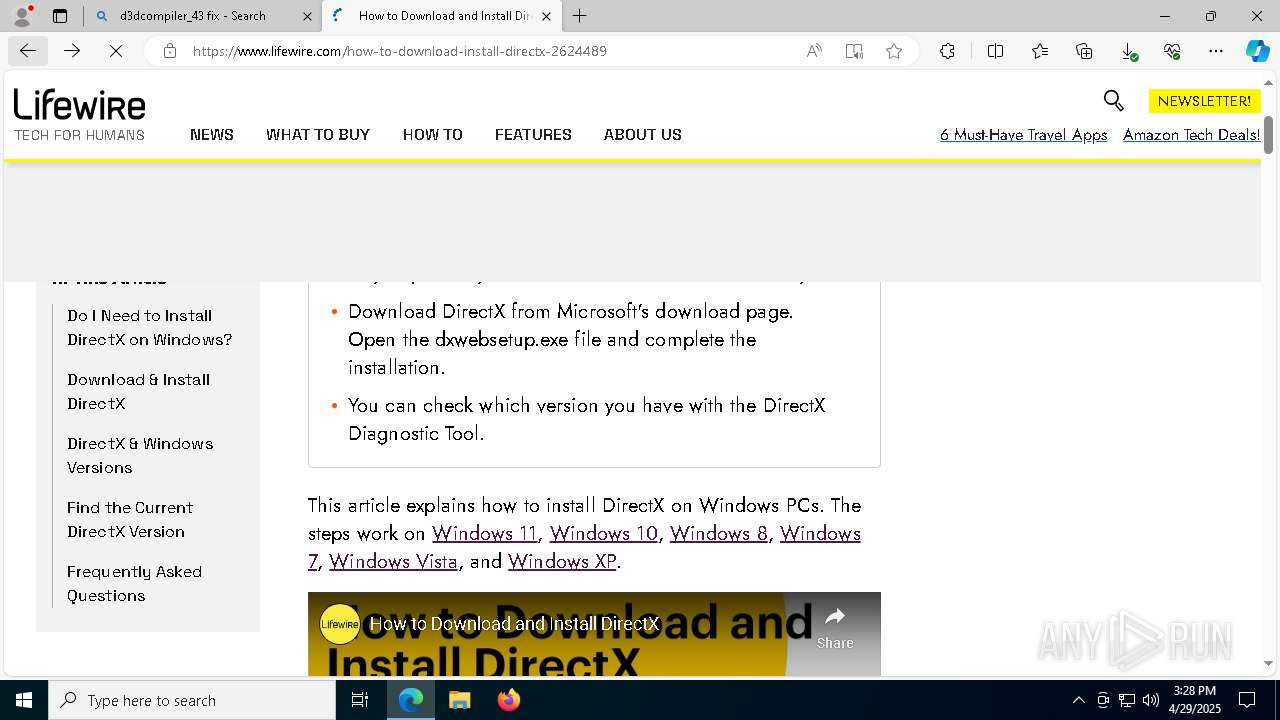Screen dimensions: 1280x720
Task: Open the browser profile icon
Action: pos(22,15)
